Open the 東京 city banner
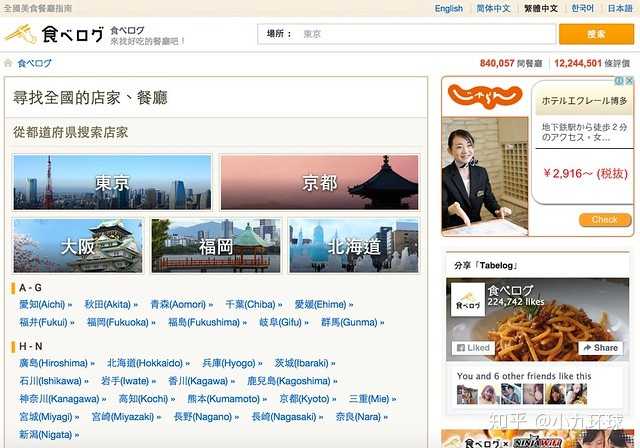Screen dimensions: 640x448 click(112, 182)
